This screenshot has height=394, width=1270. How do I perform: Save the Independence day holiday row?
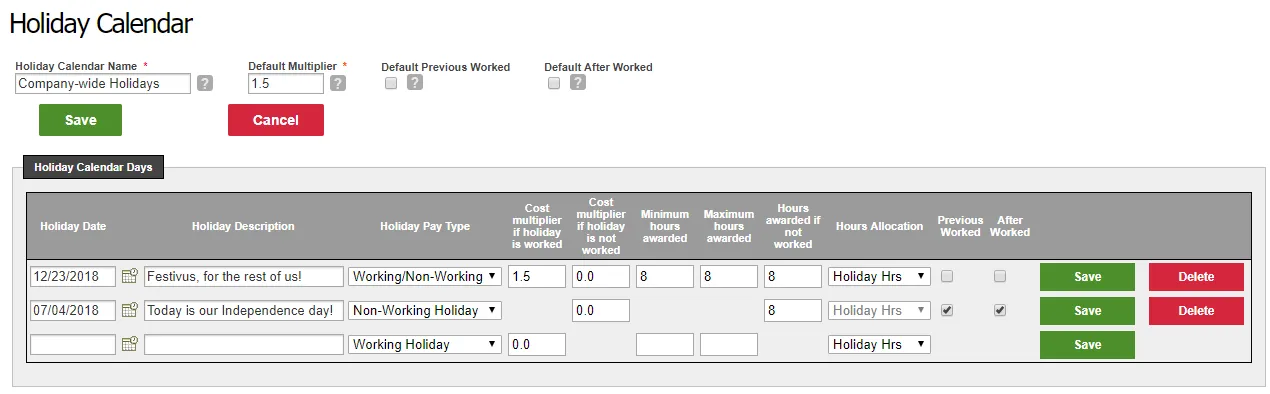(x=1087, y=311)
